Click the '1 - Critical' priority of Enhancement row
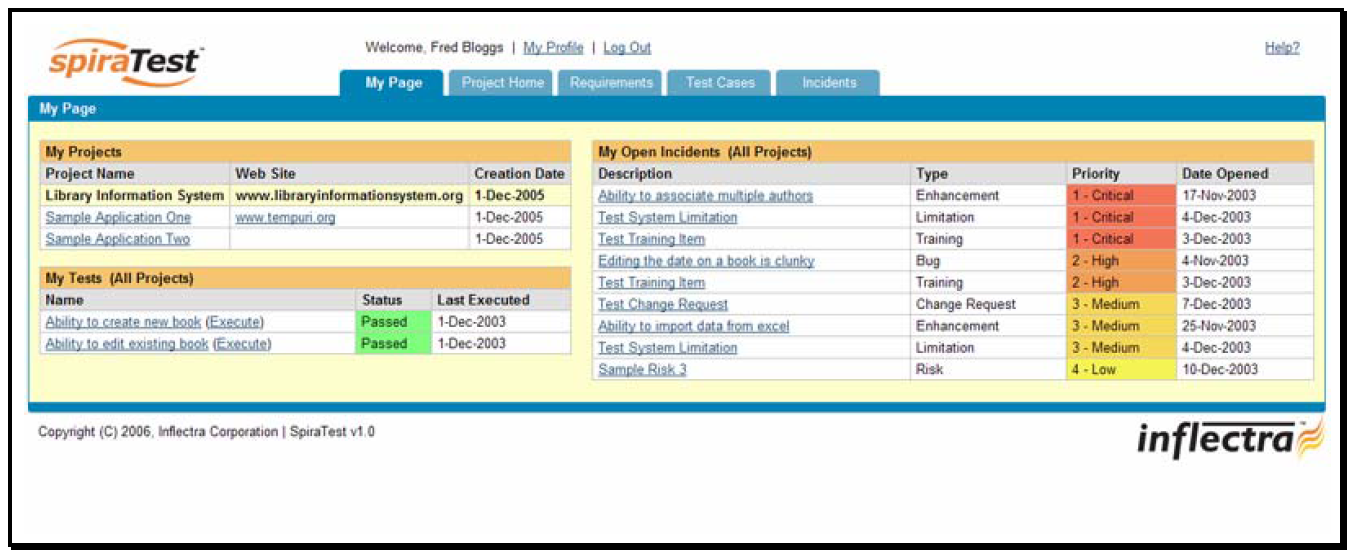The height and width of the screenshot is (555, 1358). tap(1121, 196)
